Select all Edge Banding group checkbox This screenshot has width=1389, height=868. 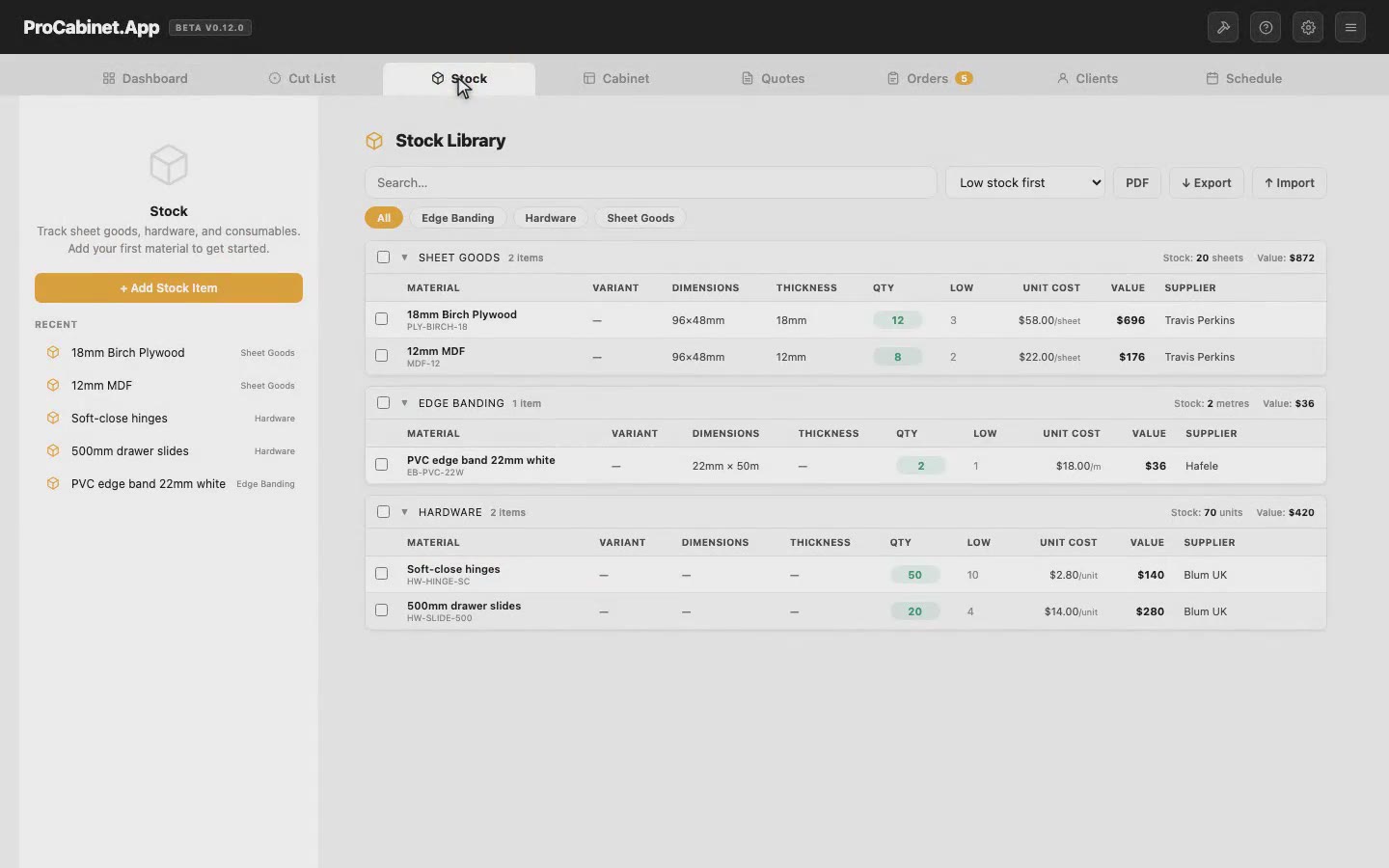(383, 403)
